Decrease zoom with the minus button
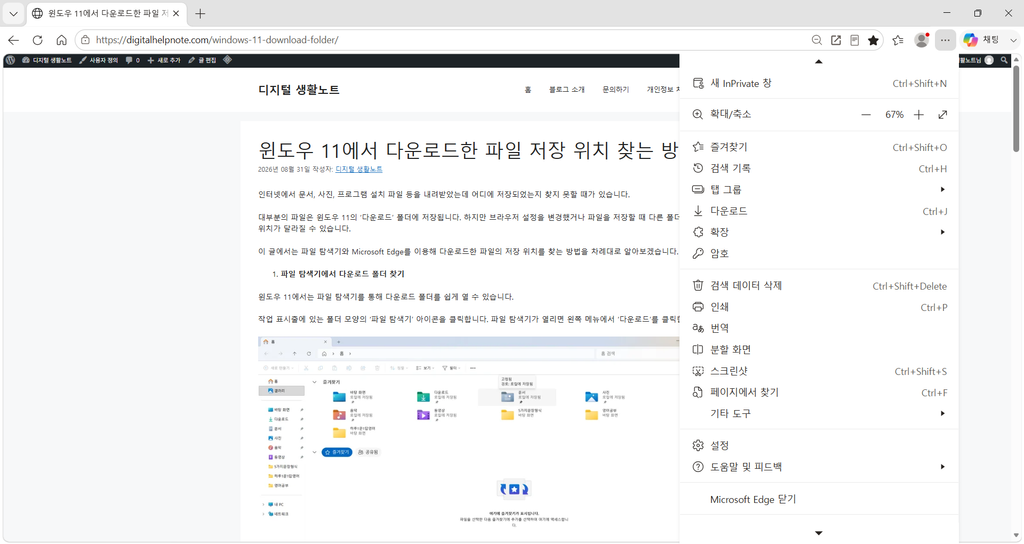1024x544 pixels. 866,115
